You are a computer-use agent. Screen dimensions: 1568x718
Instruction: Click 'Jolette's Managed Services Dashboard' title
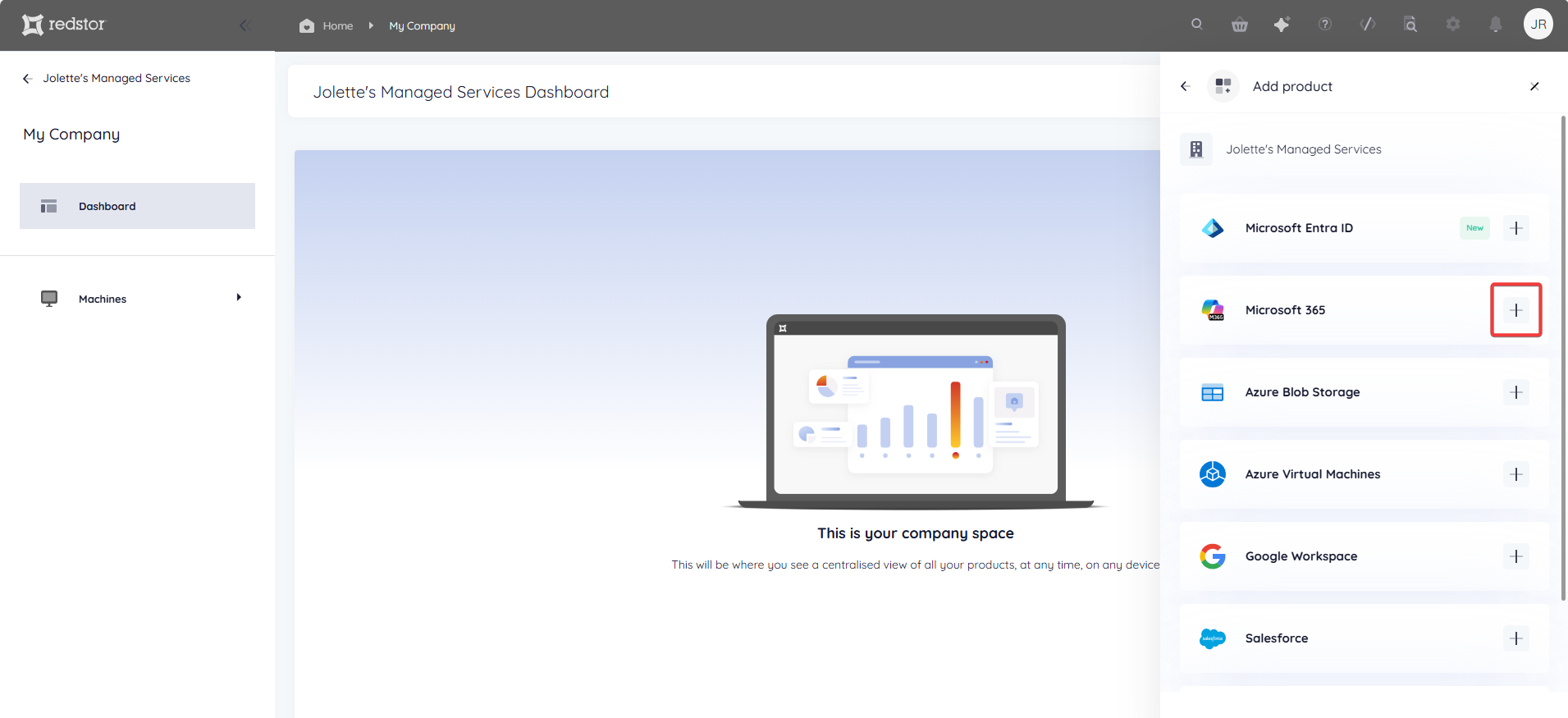[461, 92]
